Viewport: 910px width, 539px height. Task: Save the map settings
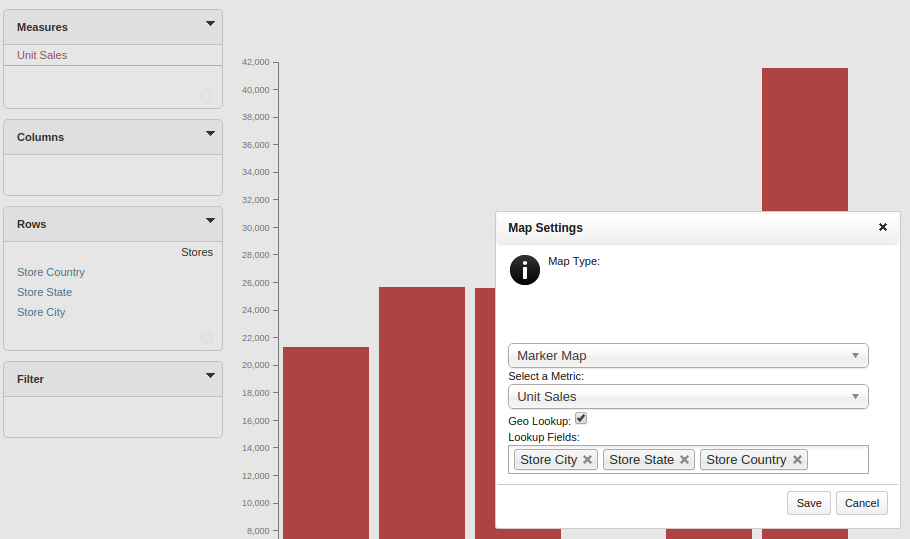[809, 503]
